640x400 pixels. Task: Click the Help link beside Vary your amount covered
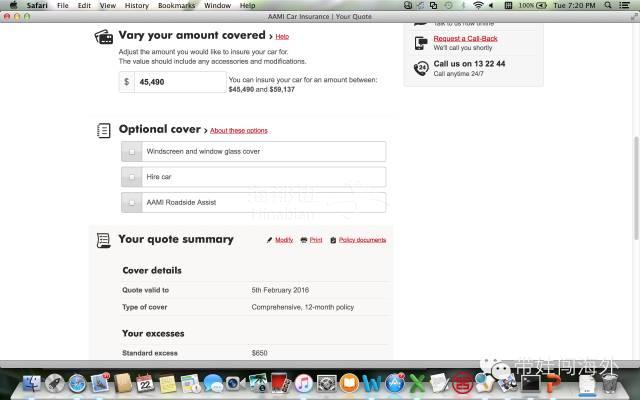[282, 36]
